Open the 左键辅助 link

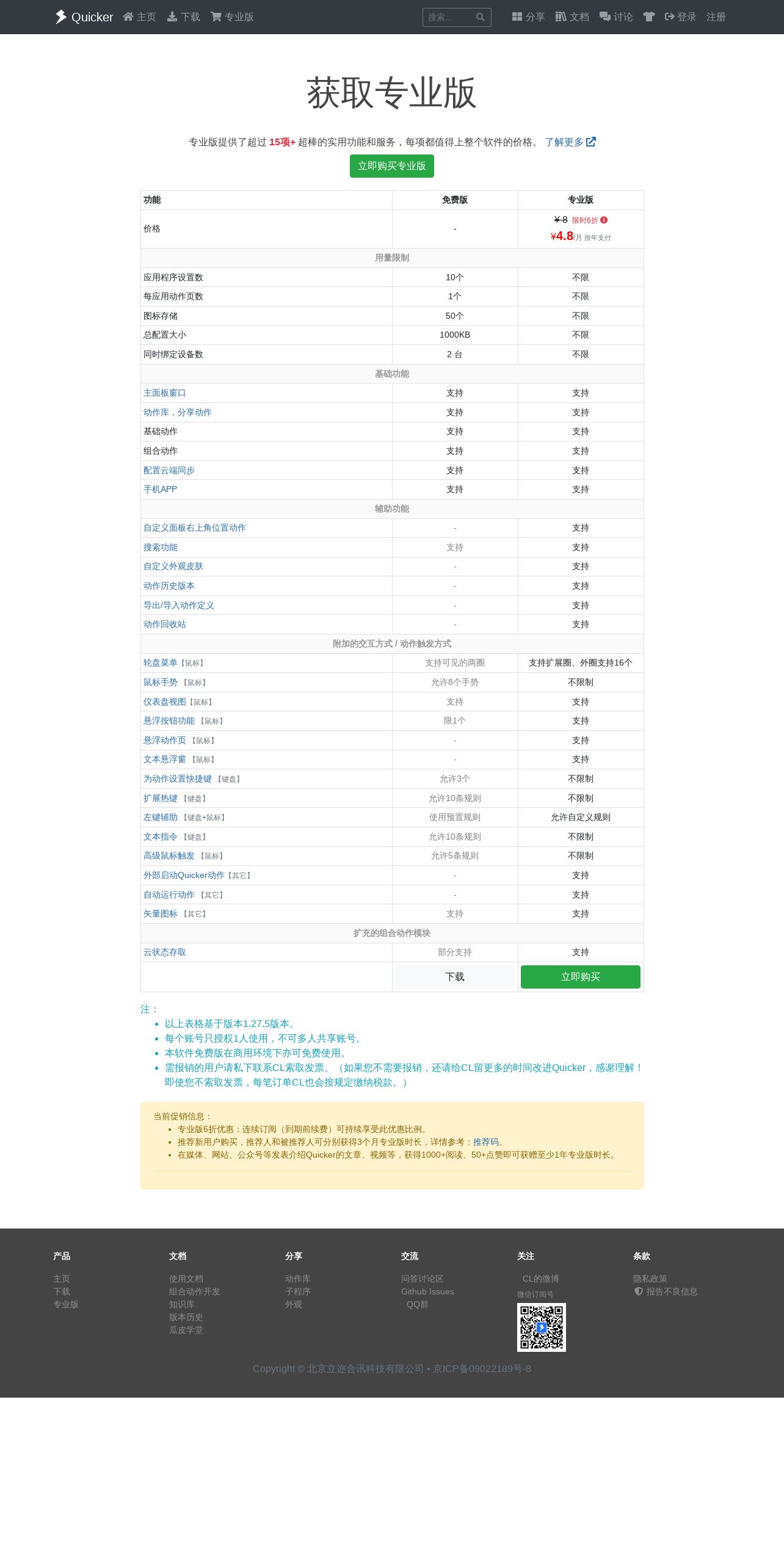(x=161, y=818)
